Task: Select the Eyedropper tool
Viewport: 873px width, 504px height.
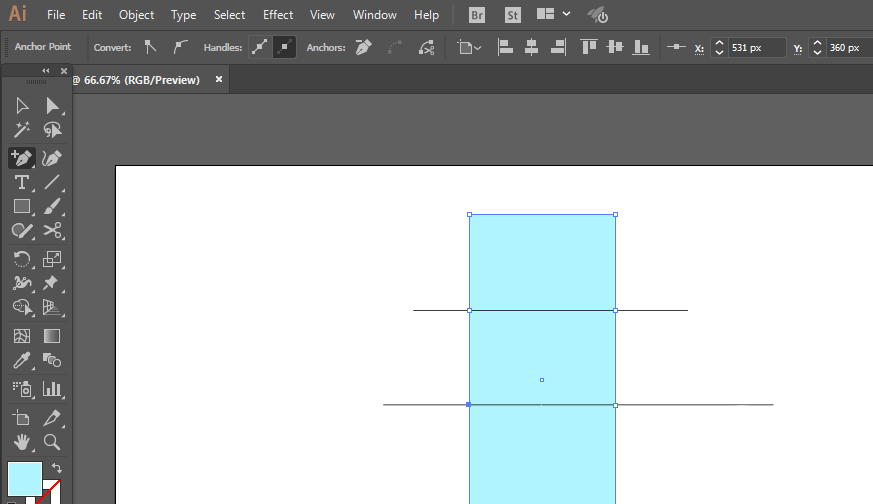Action: (x=21, y=361)
